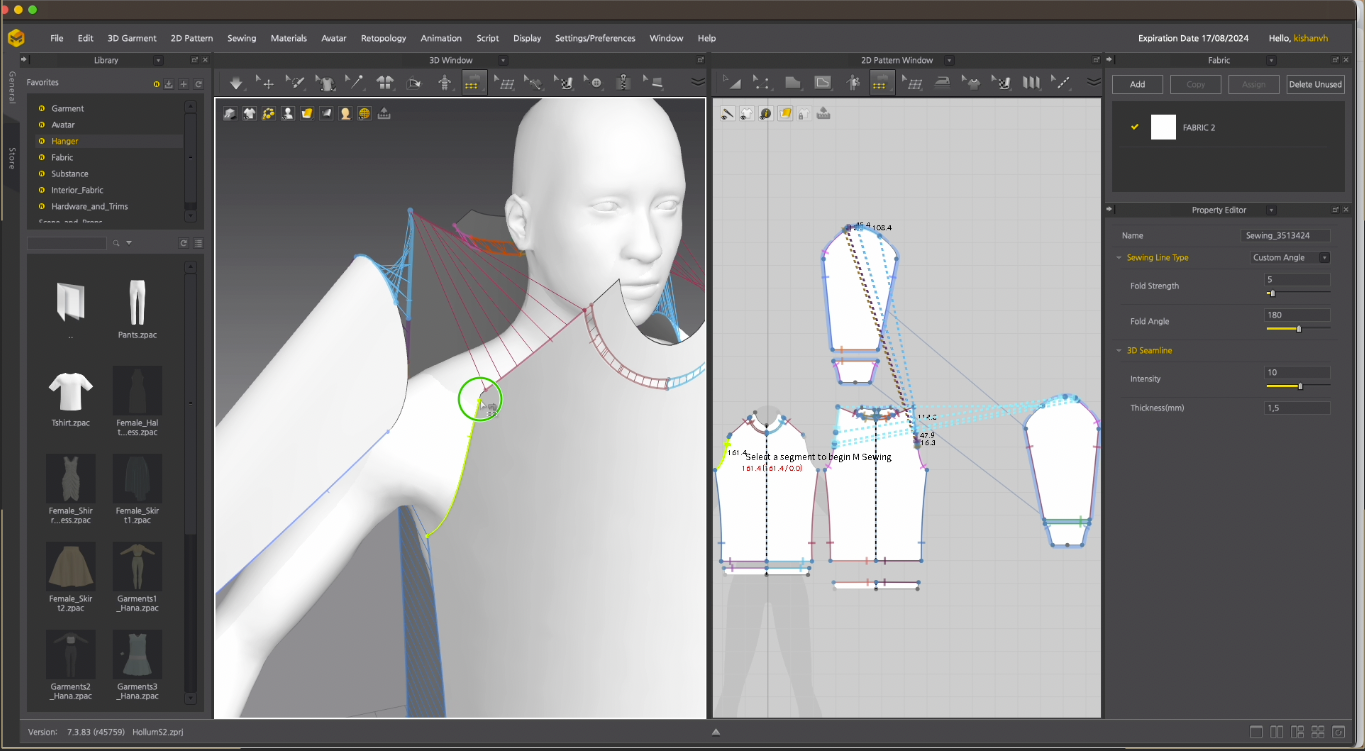This screenshot has width=1365, height=751.
Task: Toggle seamline visibility icon in 2D viewport
Action: [728, 113]
